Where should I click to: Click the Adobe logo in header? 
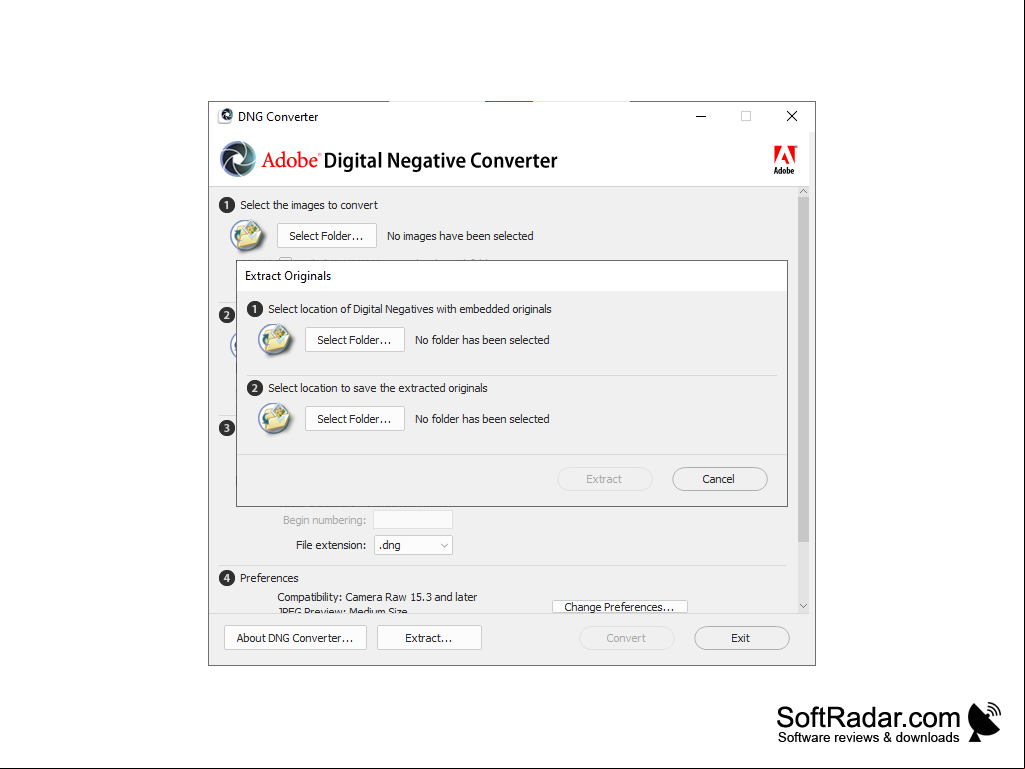pyautogui.click(x=784, y=160)
